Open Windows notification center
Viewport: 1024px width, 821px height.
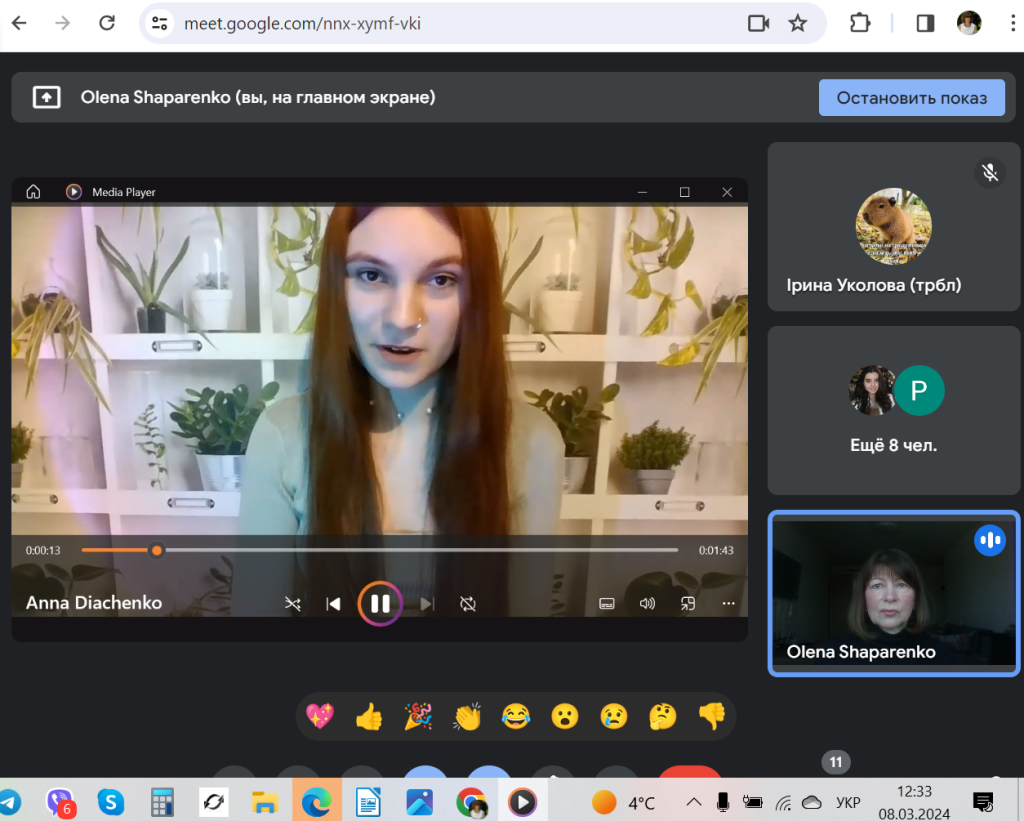[983, 801]
